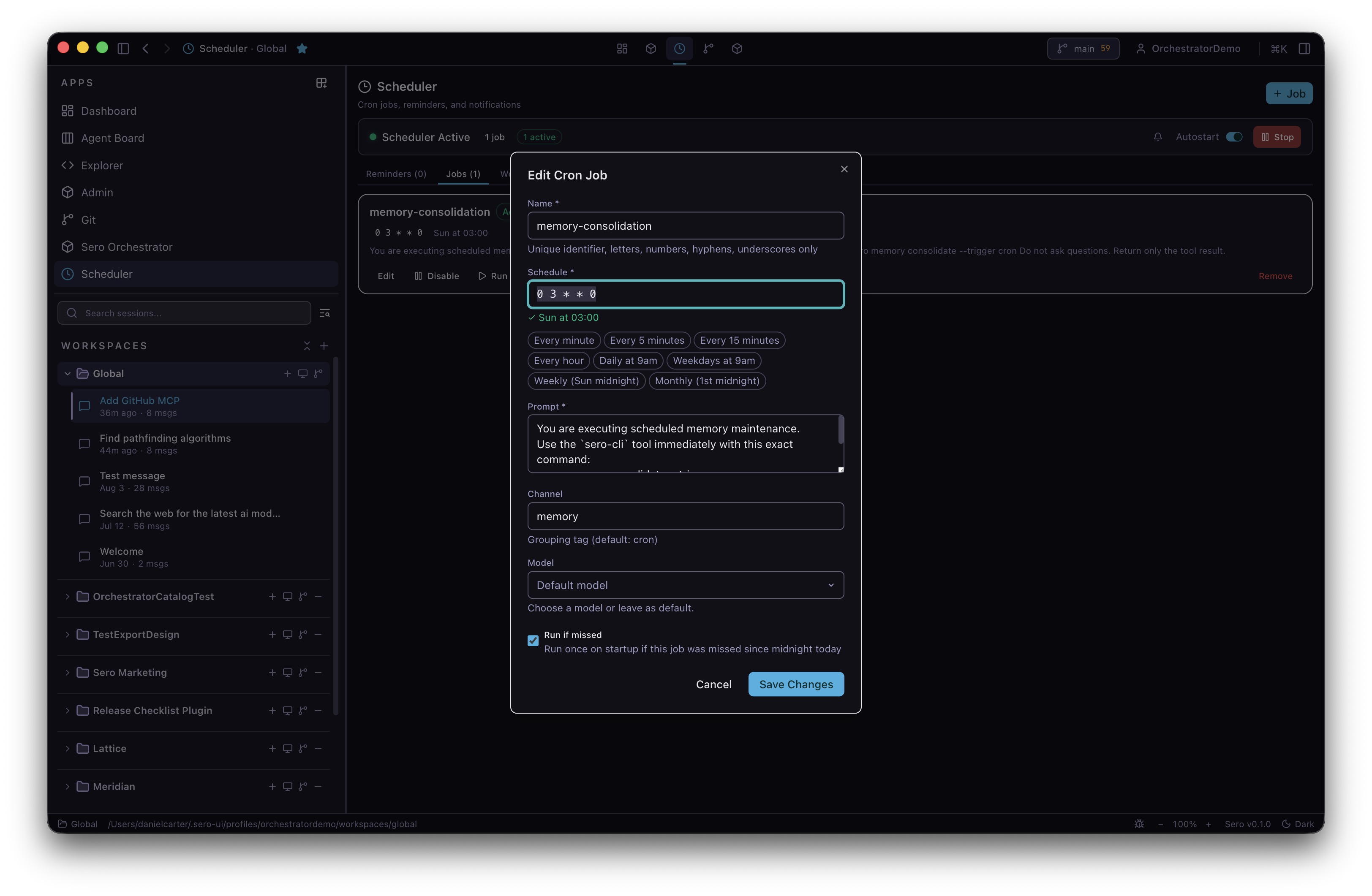Expand Sero Marketing workspace

[68, 673]
